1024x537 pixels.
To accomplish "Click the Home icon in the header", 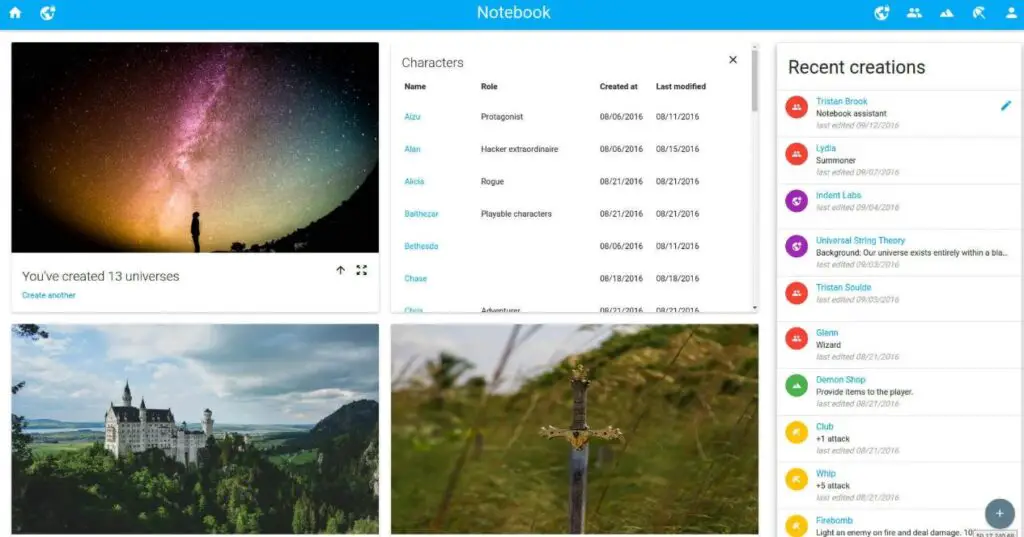I will [x=15, y=13].
